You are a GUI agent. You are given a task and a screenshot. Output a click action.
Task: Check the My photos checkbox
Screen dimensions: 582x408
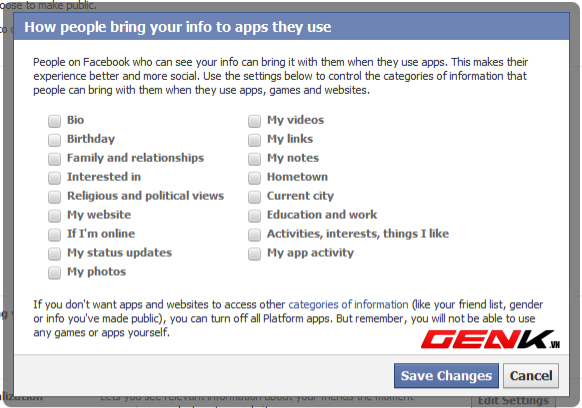pyautogui.click(x=54, y=272)
